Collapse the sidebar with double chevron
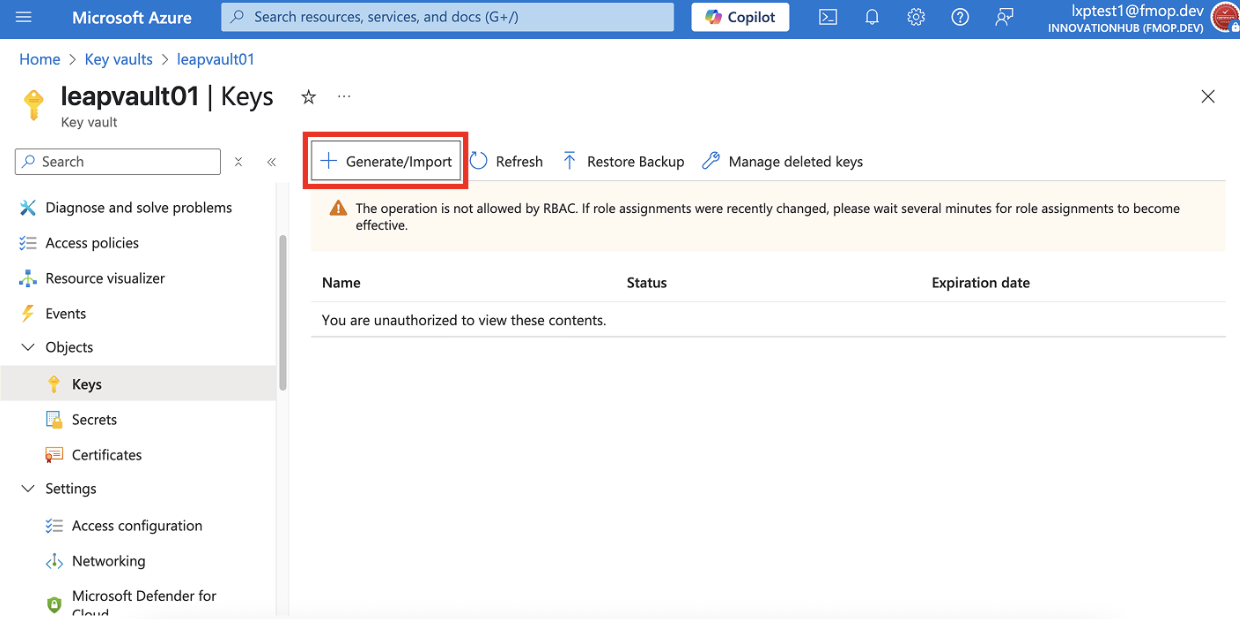 pos(271,161)
